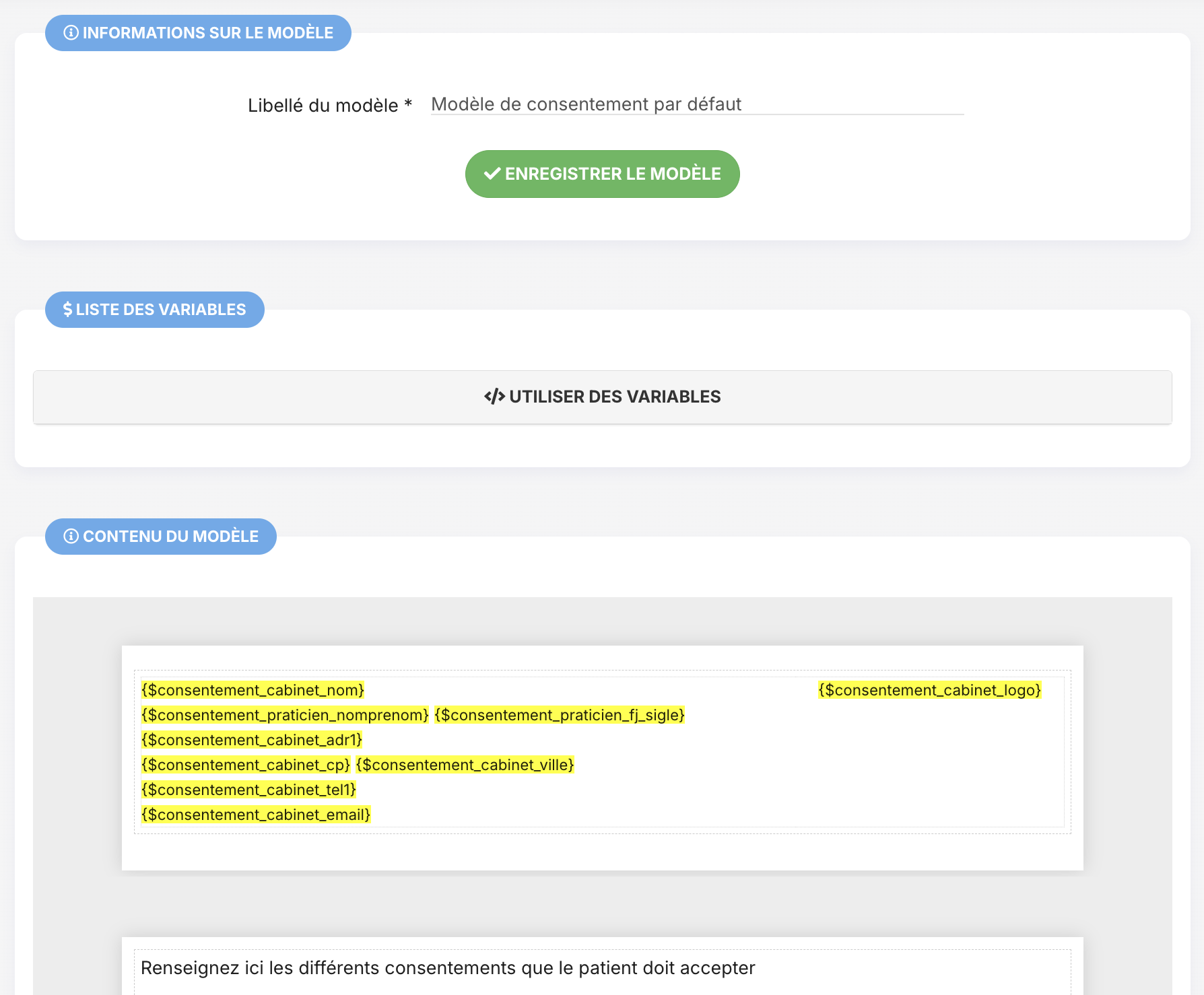Click the Renseignez ici les différents consentements text
1204x995 pixels.
[448, 968]
